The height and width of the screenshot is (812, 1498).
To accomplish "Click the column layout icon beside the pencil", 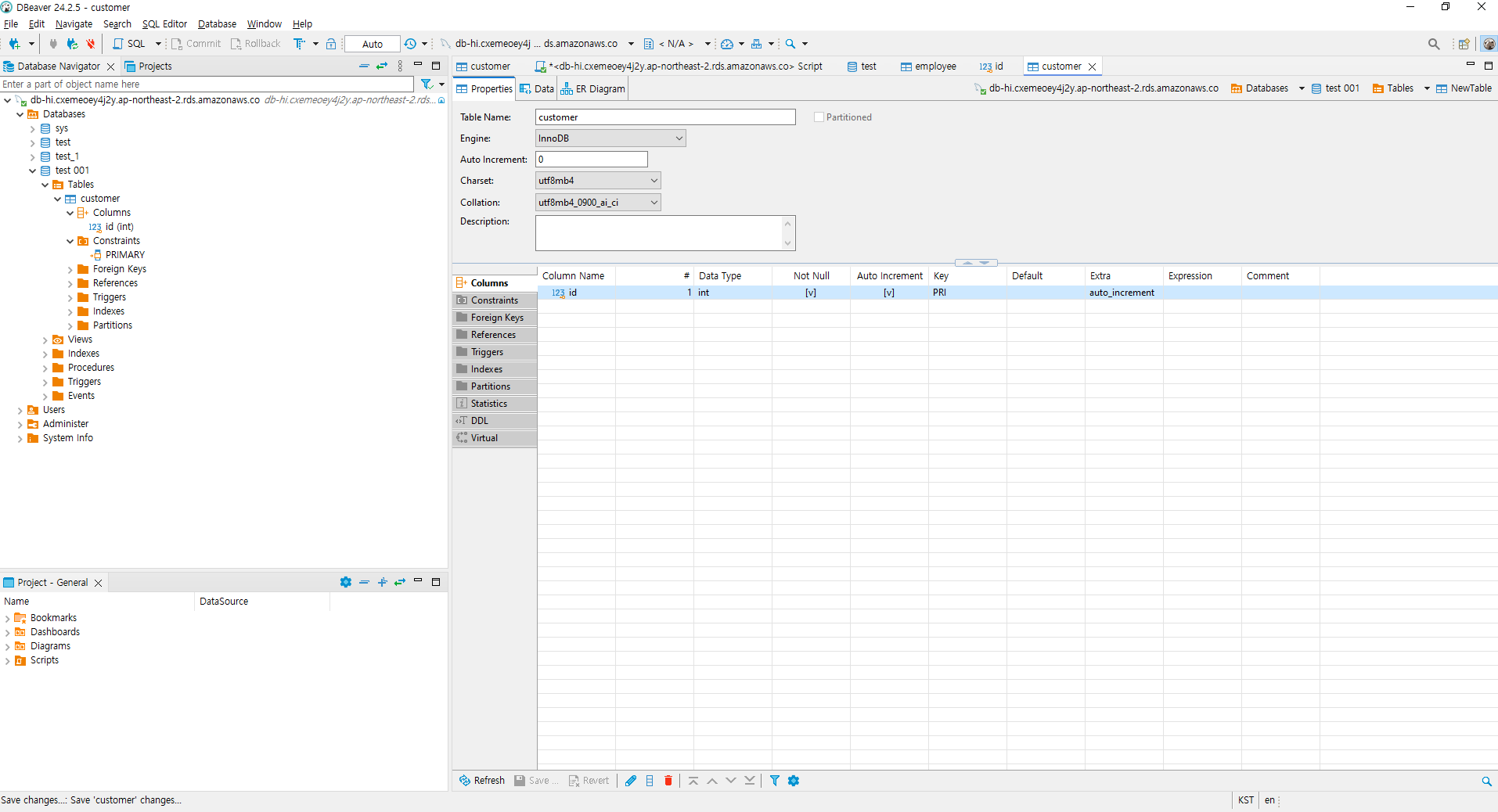I will 650,781.
